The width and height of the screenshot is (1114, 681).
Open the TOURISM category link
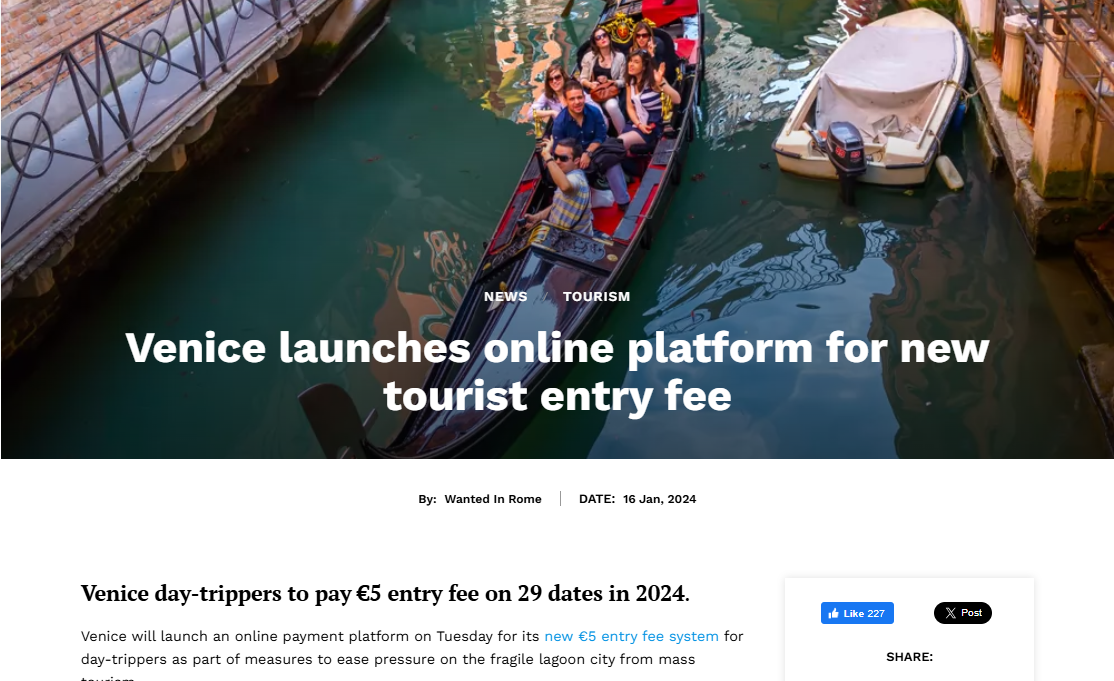596,297
